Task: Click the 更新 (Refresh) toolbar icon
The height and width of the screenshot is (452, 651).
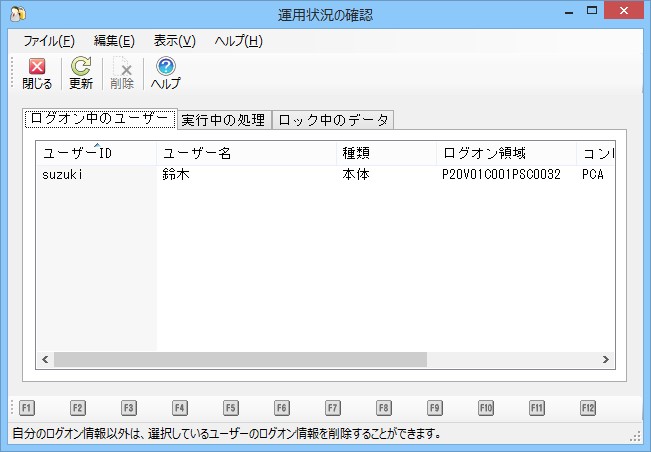Action: (81, 74)
